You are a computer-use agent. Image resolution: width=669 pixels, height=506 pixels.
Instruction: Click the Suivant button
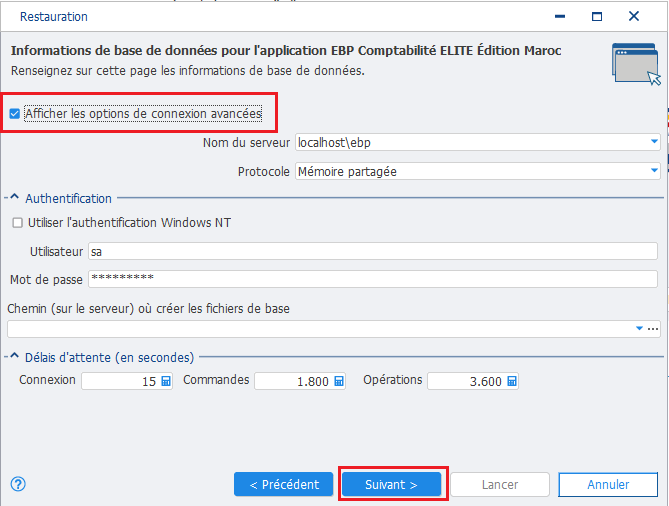click(391, 484)
